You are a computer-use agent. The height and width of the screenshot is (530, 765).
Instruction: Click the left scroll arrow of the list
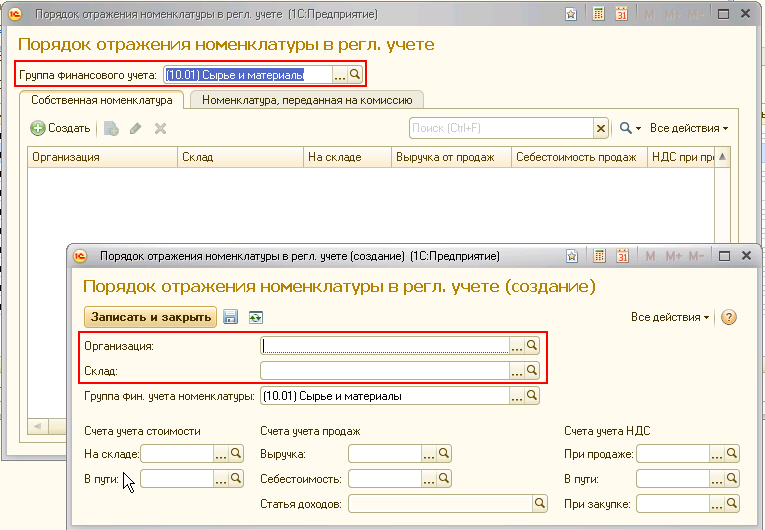click(37, 427)
